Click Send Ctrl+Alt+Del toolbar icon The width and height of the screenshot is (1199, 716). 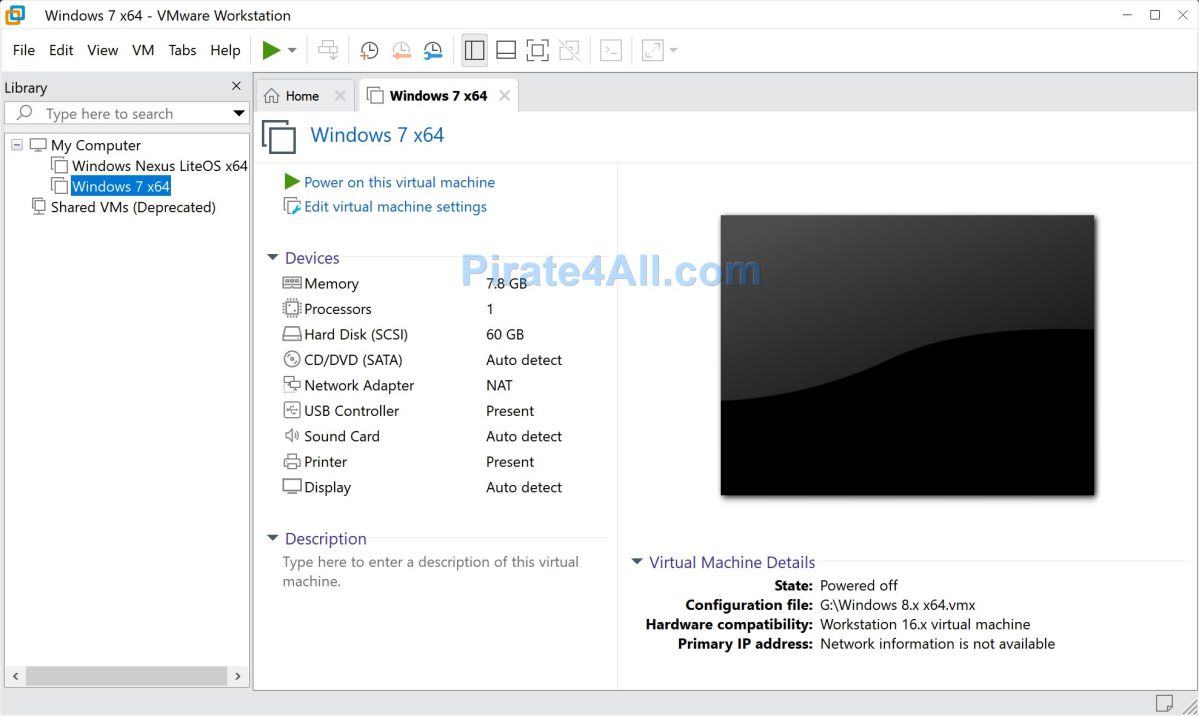[328, 50]
